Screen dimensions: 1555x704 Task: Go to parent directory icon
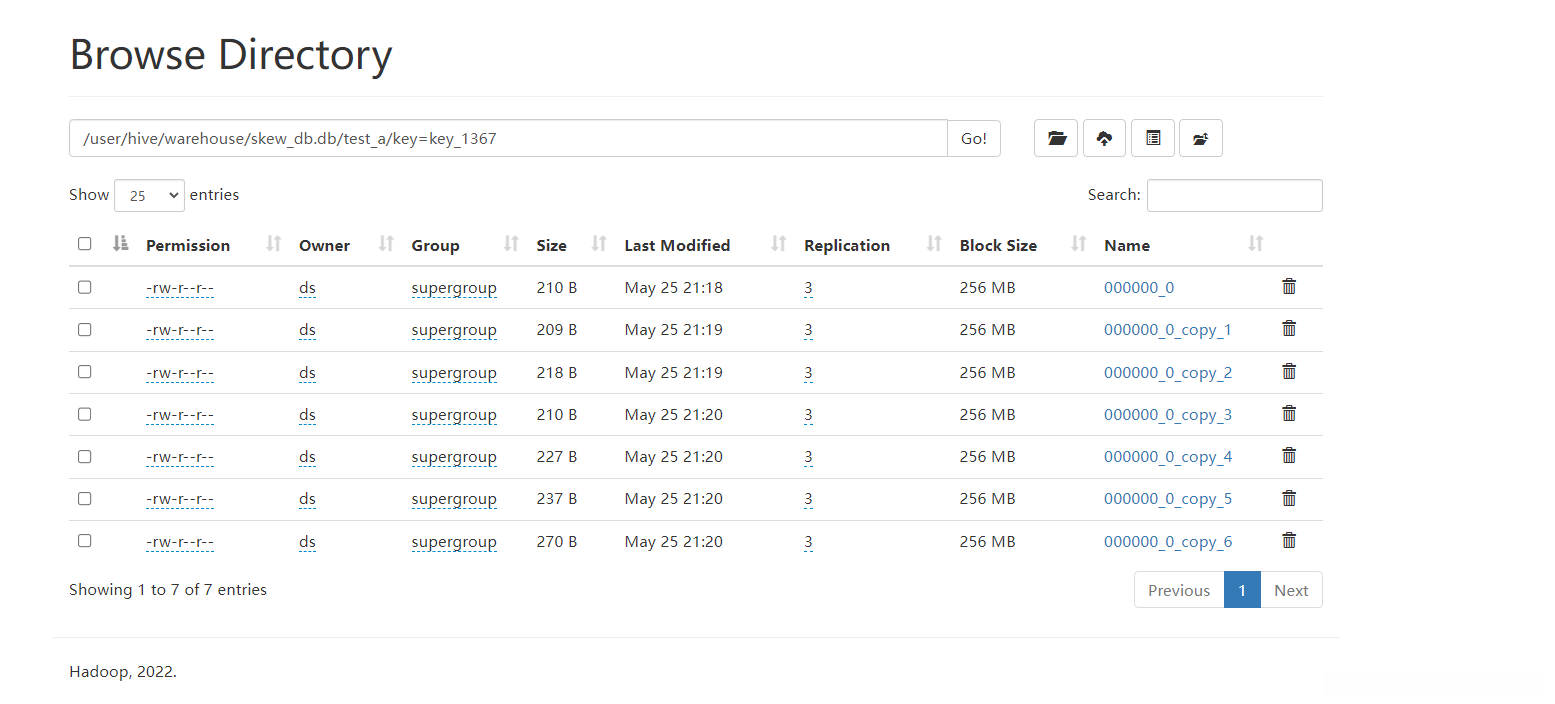click(1201, 138)
